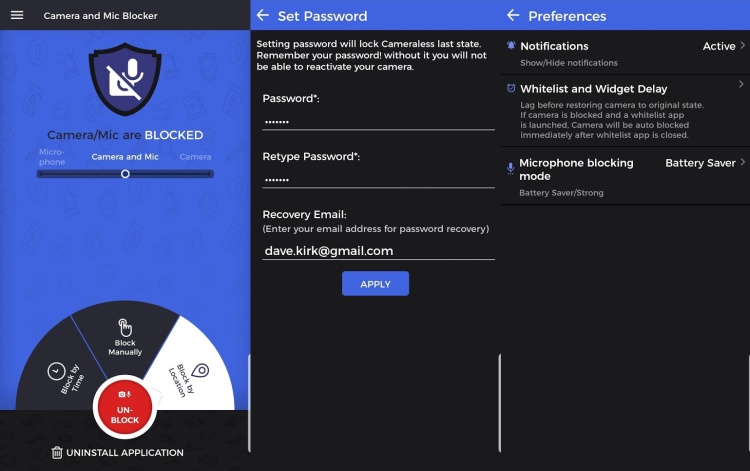The image size is (750, 471).
Task: Select the Block by Location pin icon
Action: (x=200, y=370)
